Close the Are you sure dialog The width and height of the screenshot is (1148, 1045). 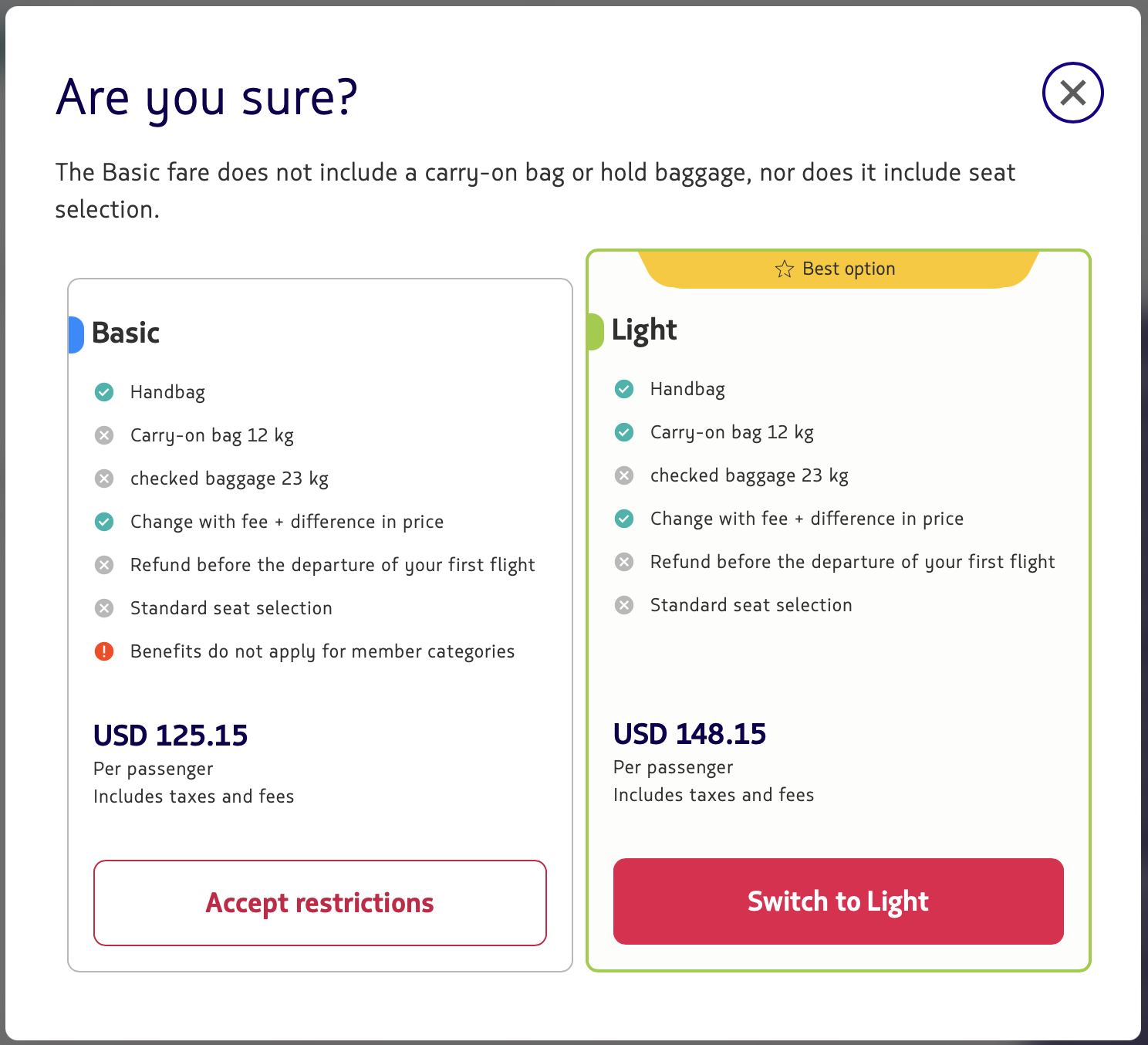(x=1072, y=93)
